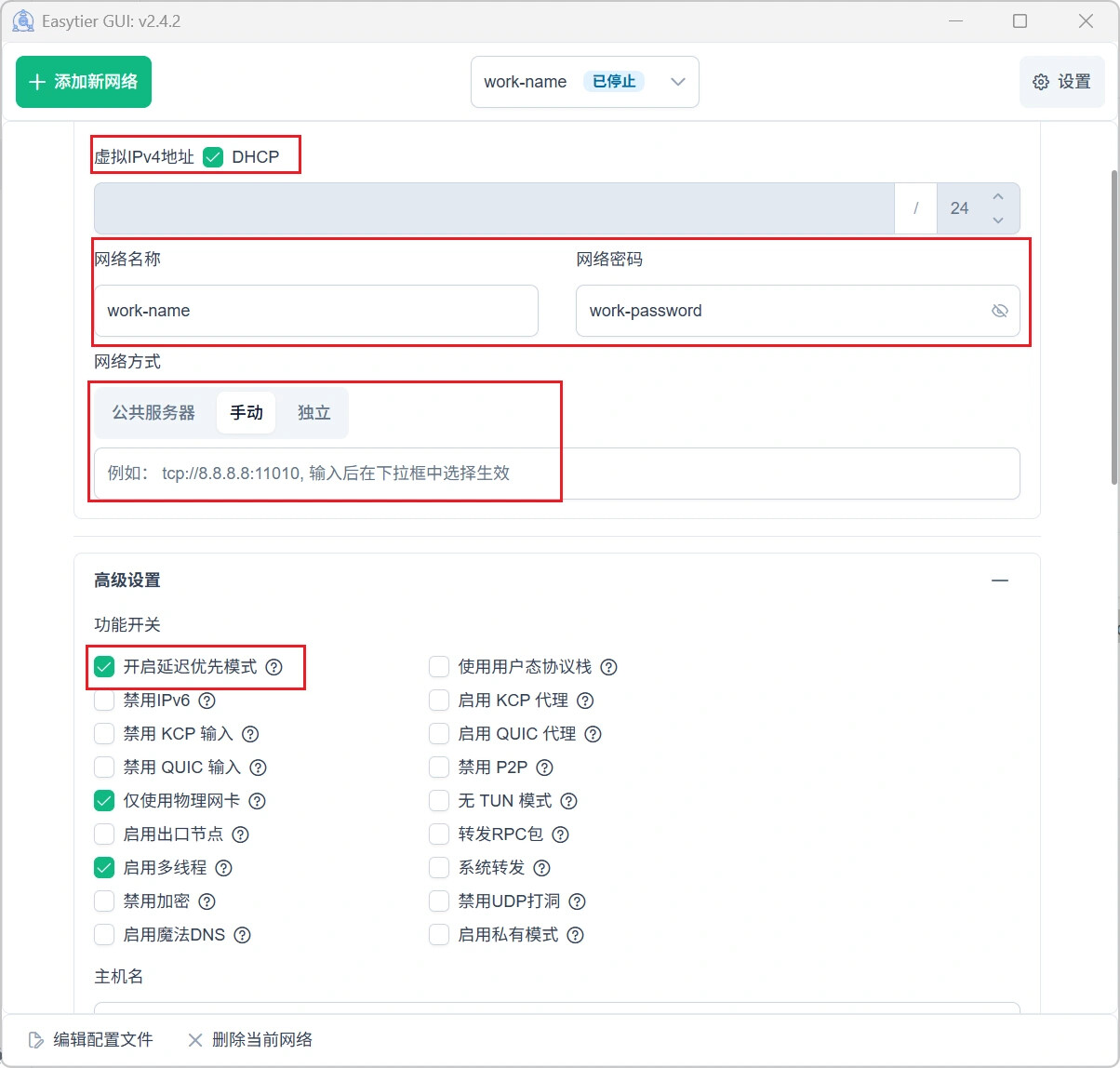
Task: Click the help icon beside 转发RPC包
Action: point(560,834)
